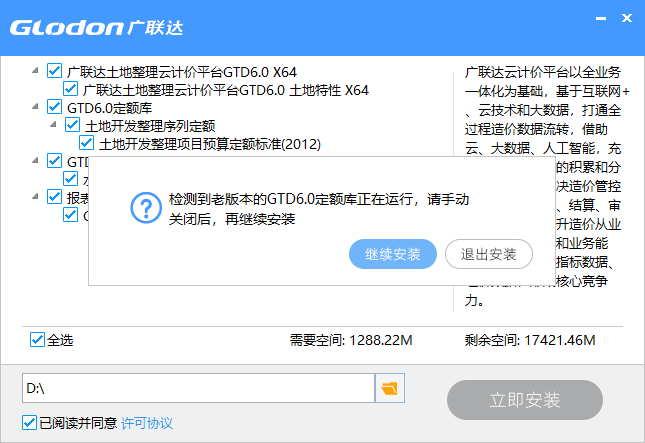The image size is (645, 443).
Task: Uncheck the GTD6.0定额库 checkbox
Action: [54, 107]
